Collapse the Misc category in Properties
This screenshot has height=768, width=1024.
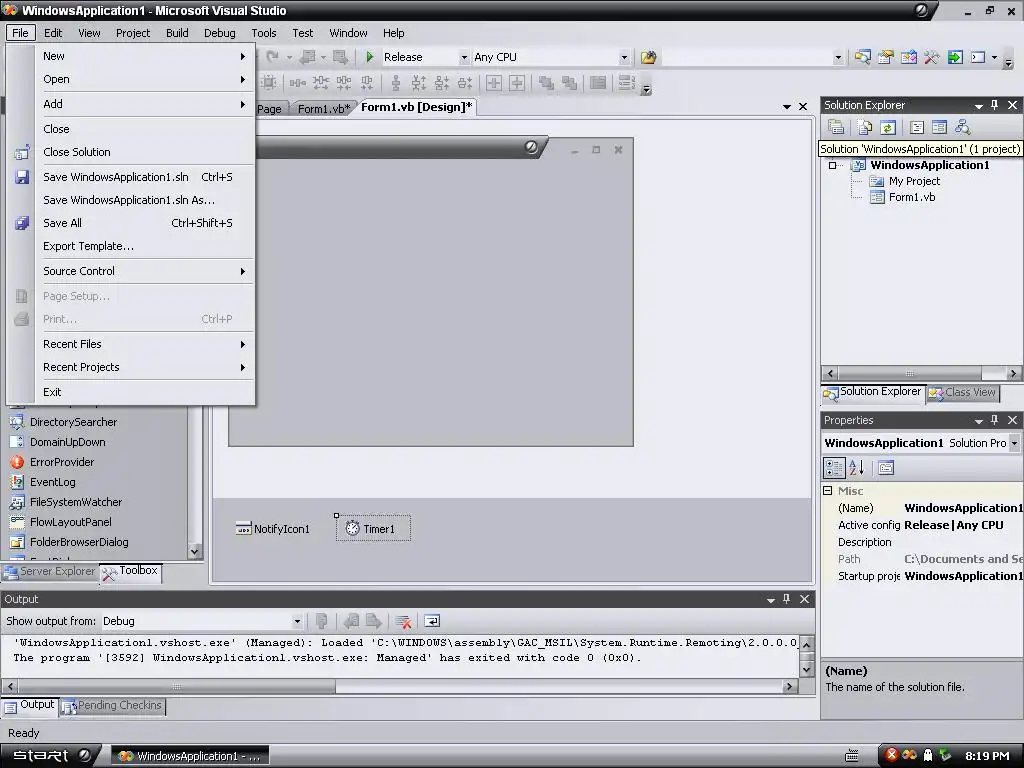point(827,490)
